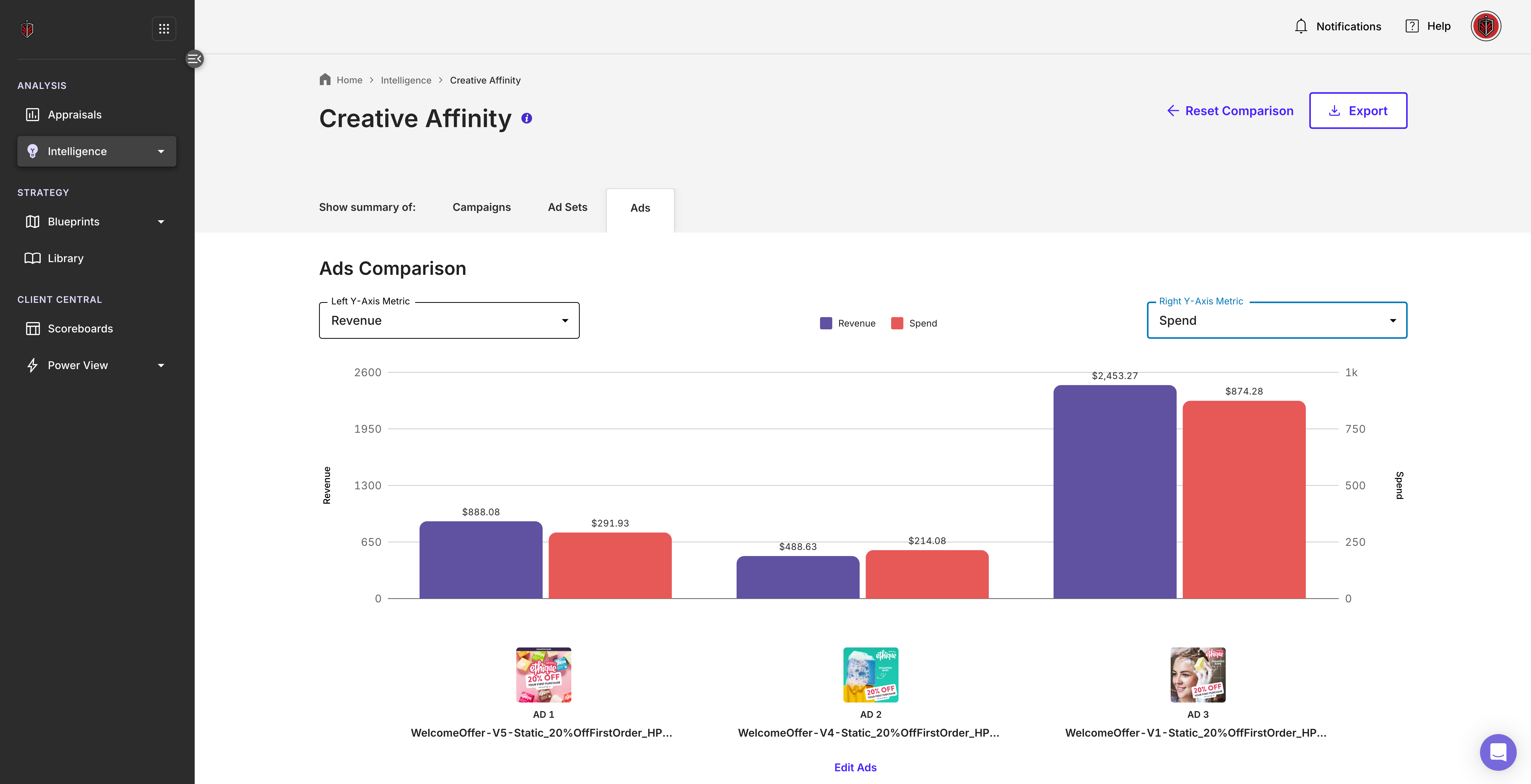Viewport: 1531px width, 784px height.
Task: Click the Power View lightning icon
Action: 33,365
